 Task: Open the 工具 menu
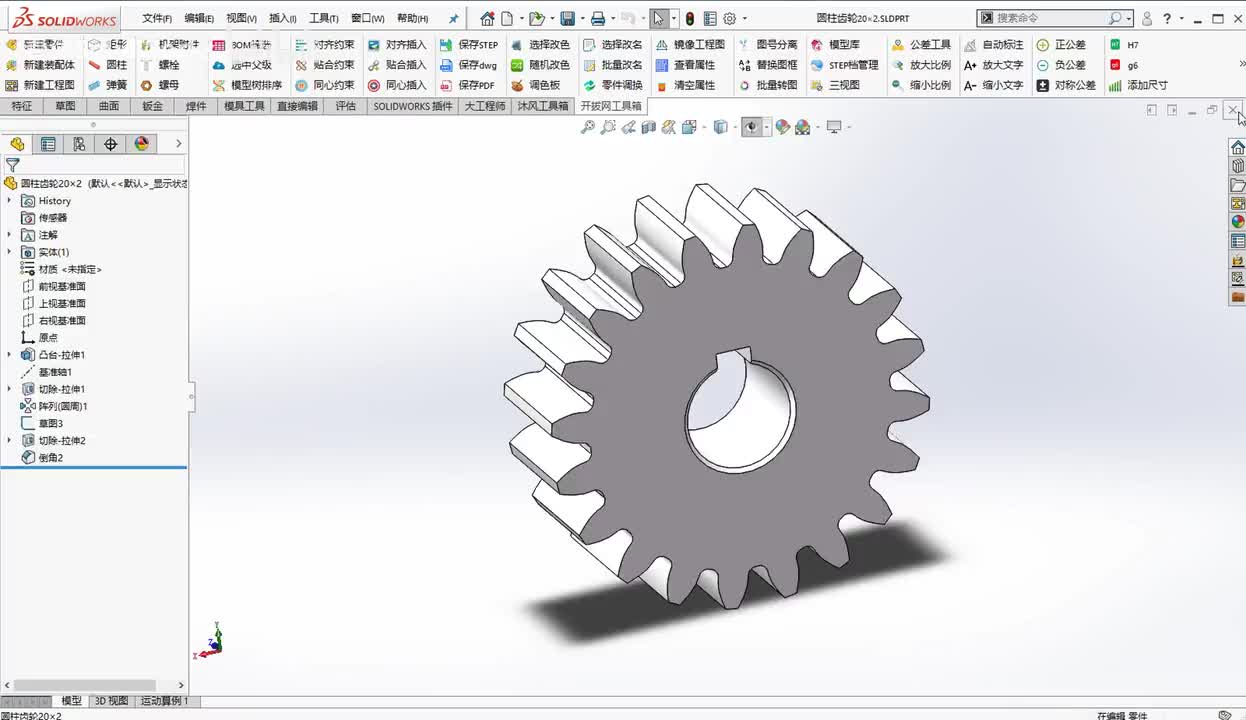coord(324,18)
